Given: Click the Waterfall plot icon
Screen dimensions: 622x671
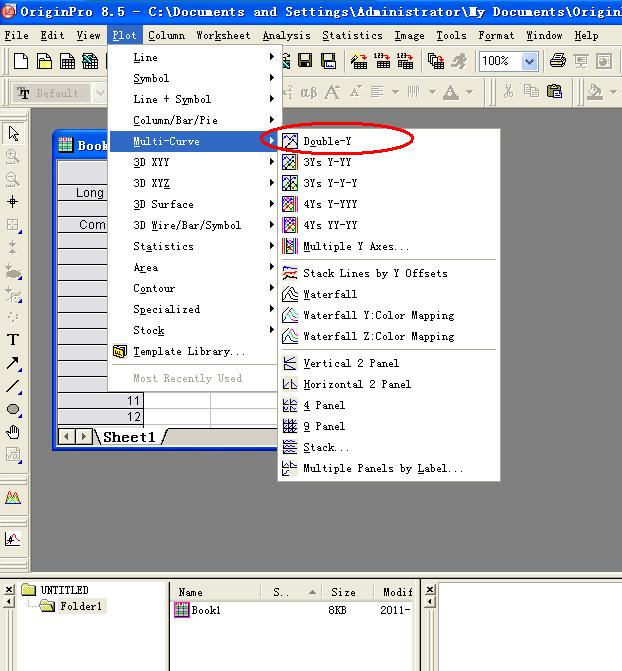Looking at the screenshot, I should 290,294.
